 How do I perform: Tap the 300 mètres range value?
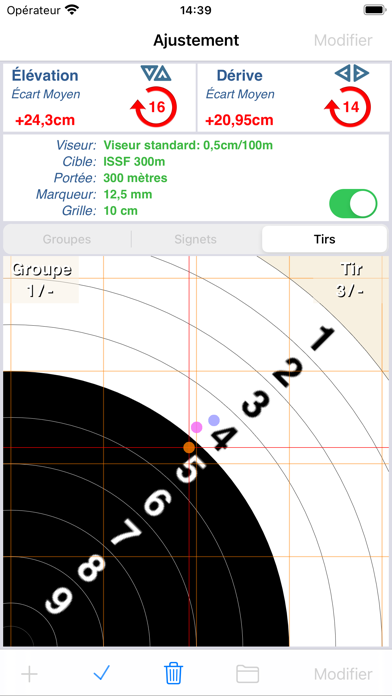(x=135, y=178)
